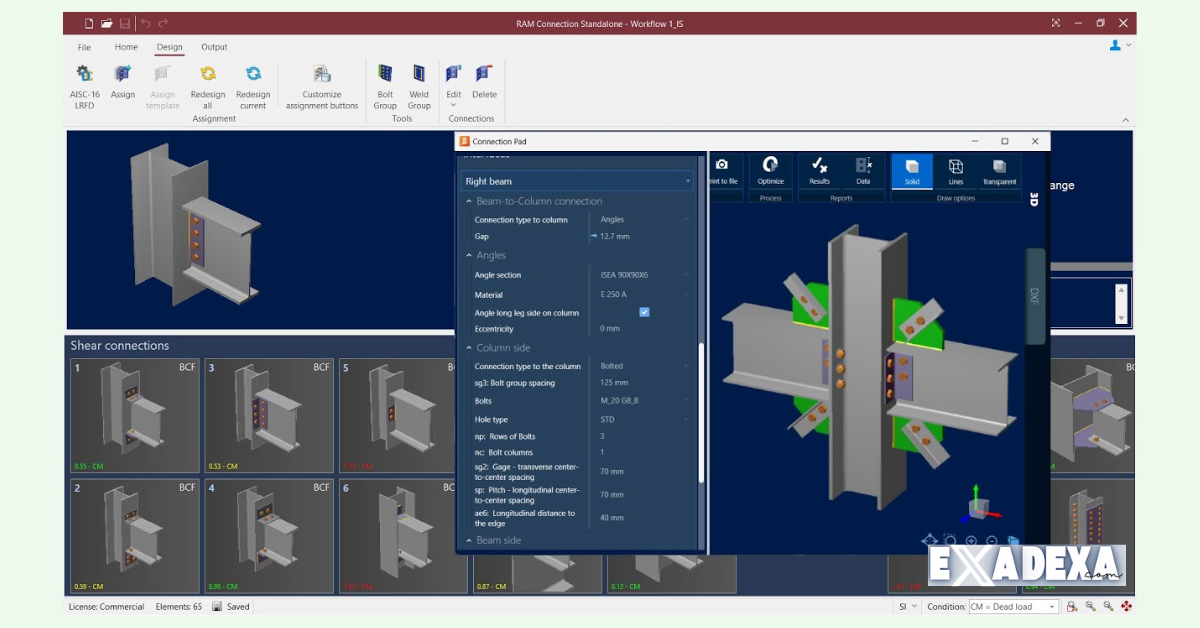The height and width of the screenshot is (628, 1200).
Task: Click Customize assignment buttons
Action: [321, 85]
